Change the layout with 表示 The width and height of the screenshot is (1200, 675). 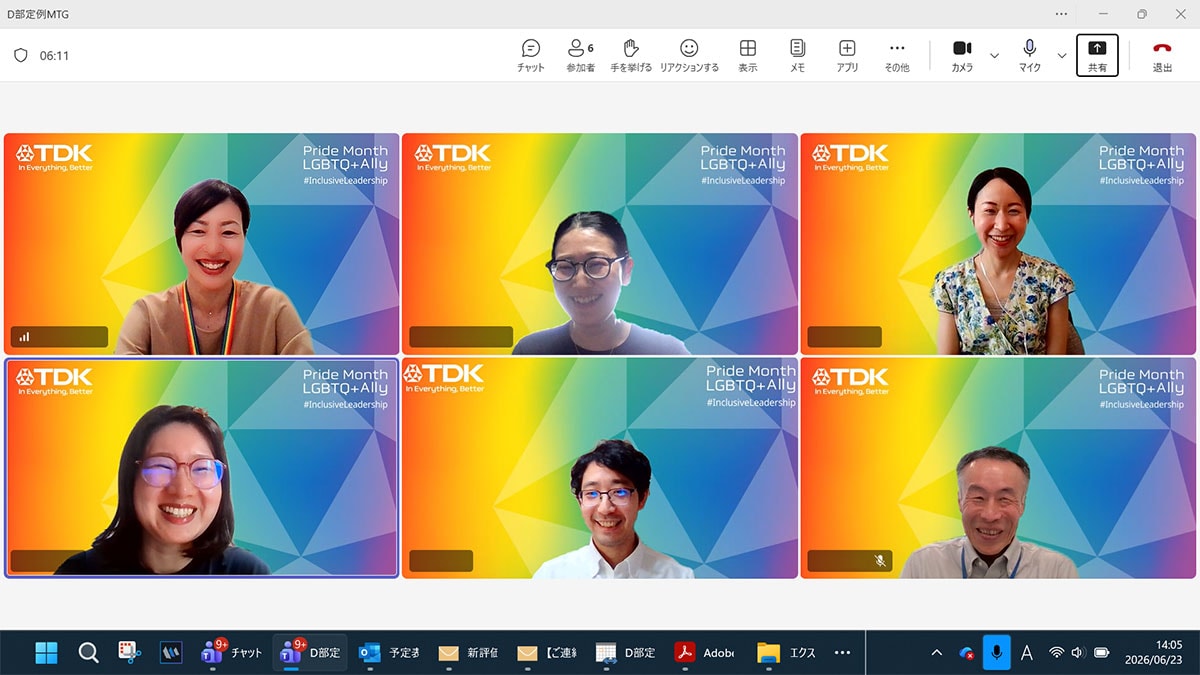[747, 56]
